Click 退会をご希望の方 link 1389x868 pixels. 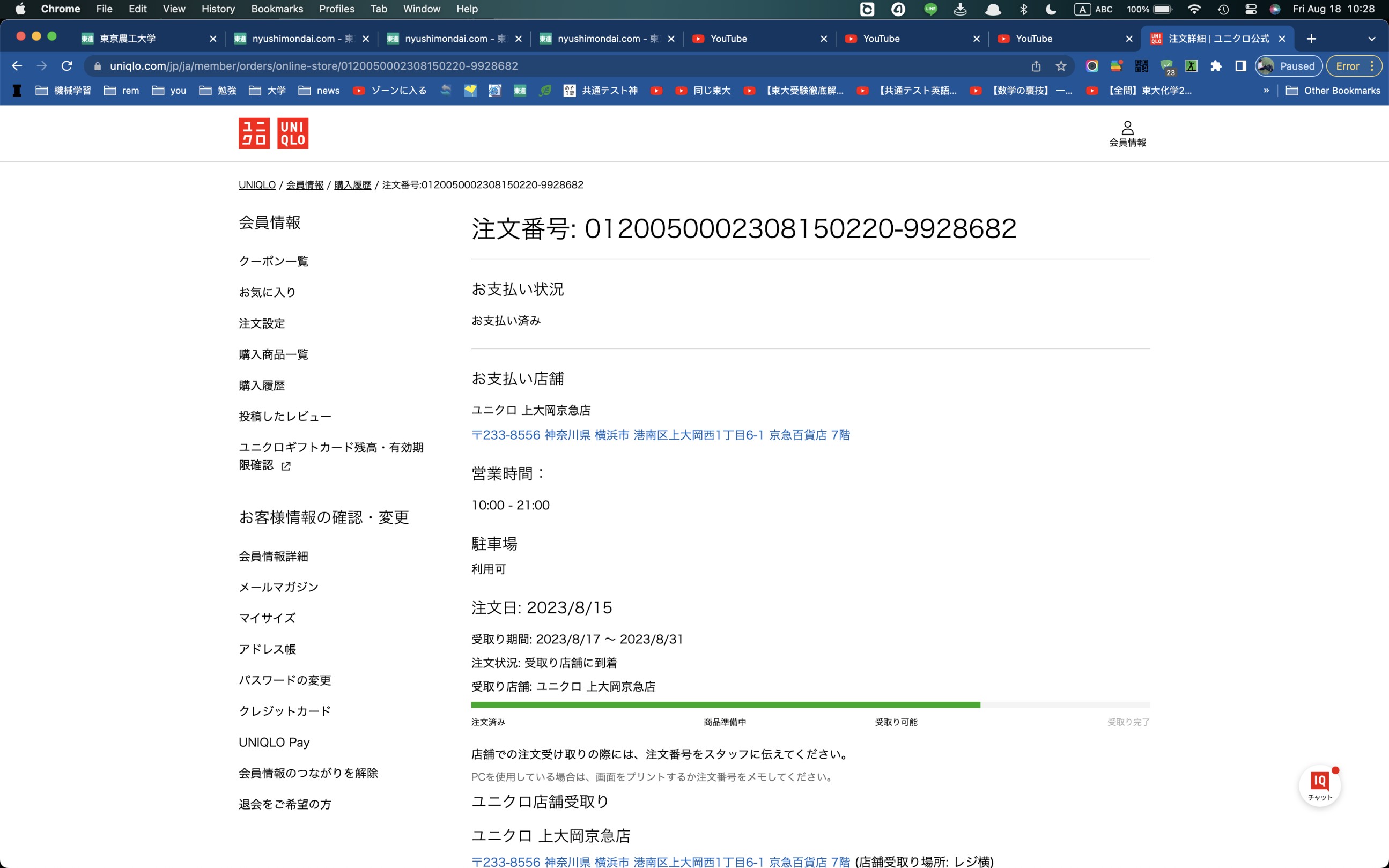coord(285,804)
